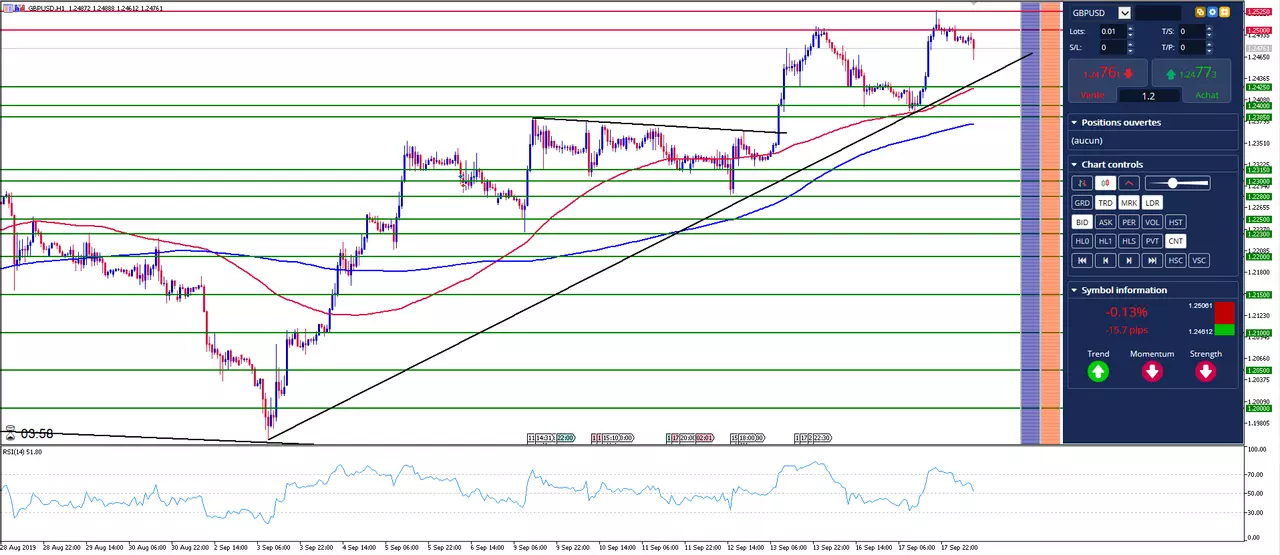
Task: Click the S/L input field
Action: 1113,47
